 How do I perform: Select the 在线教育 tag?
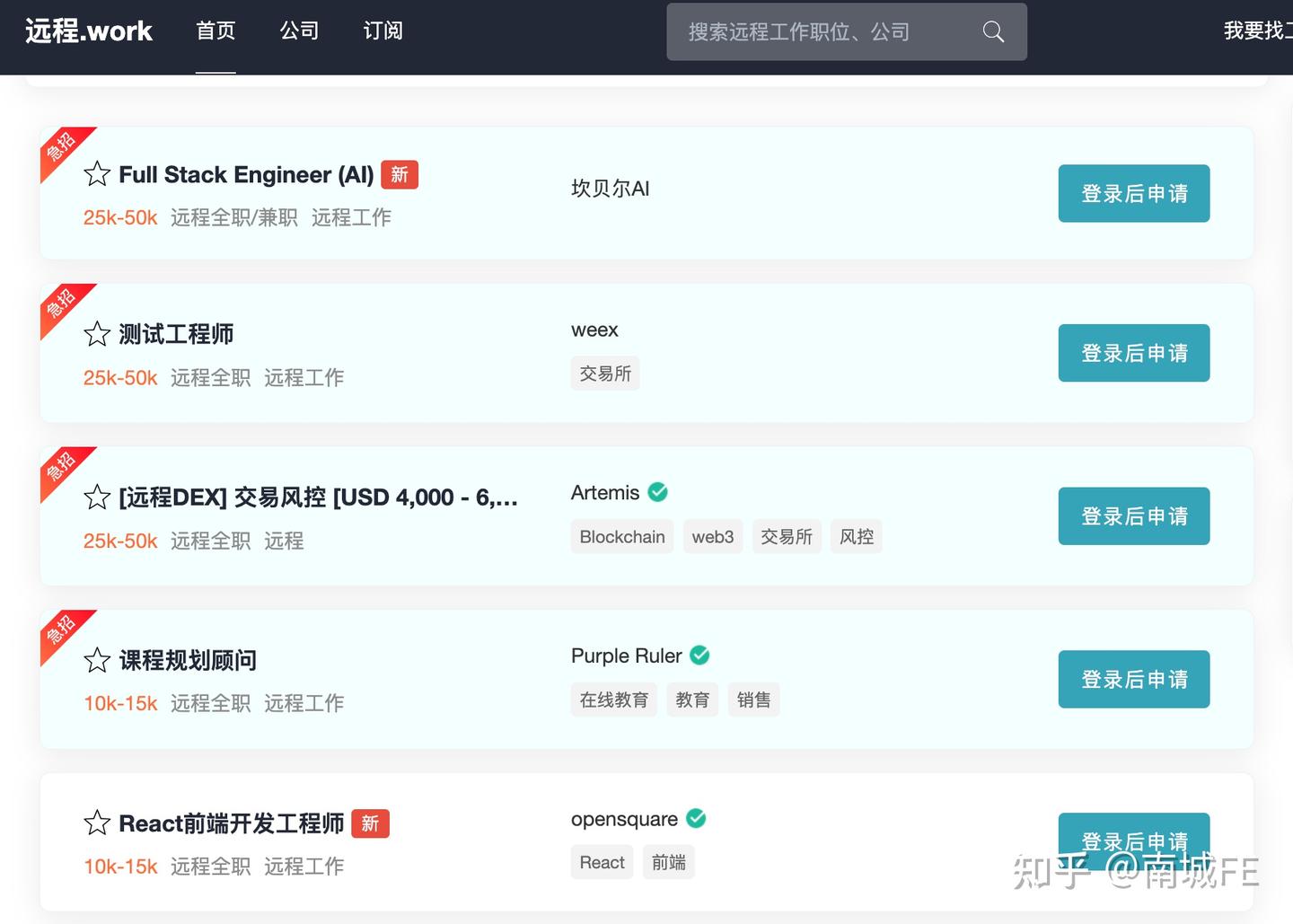tap(614, 700)
